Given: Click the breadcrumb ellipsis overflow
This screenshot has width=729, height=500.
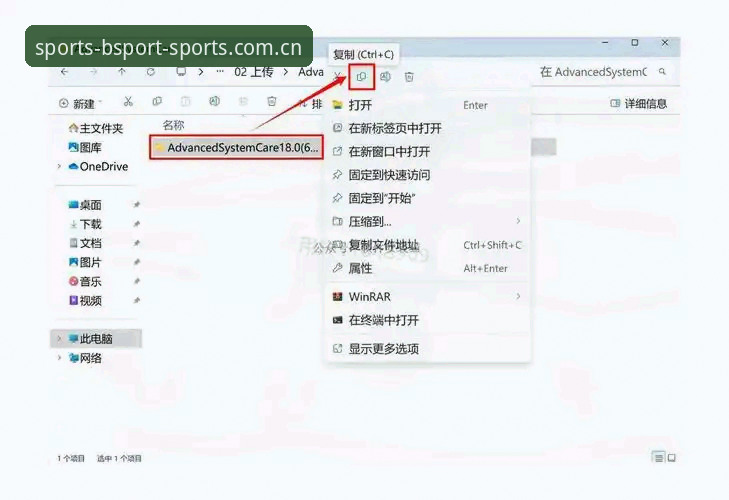Looking at the screenshot, I should [220, 72].
